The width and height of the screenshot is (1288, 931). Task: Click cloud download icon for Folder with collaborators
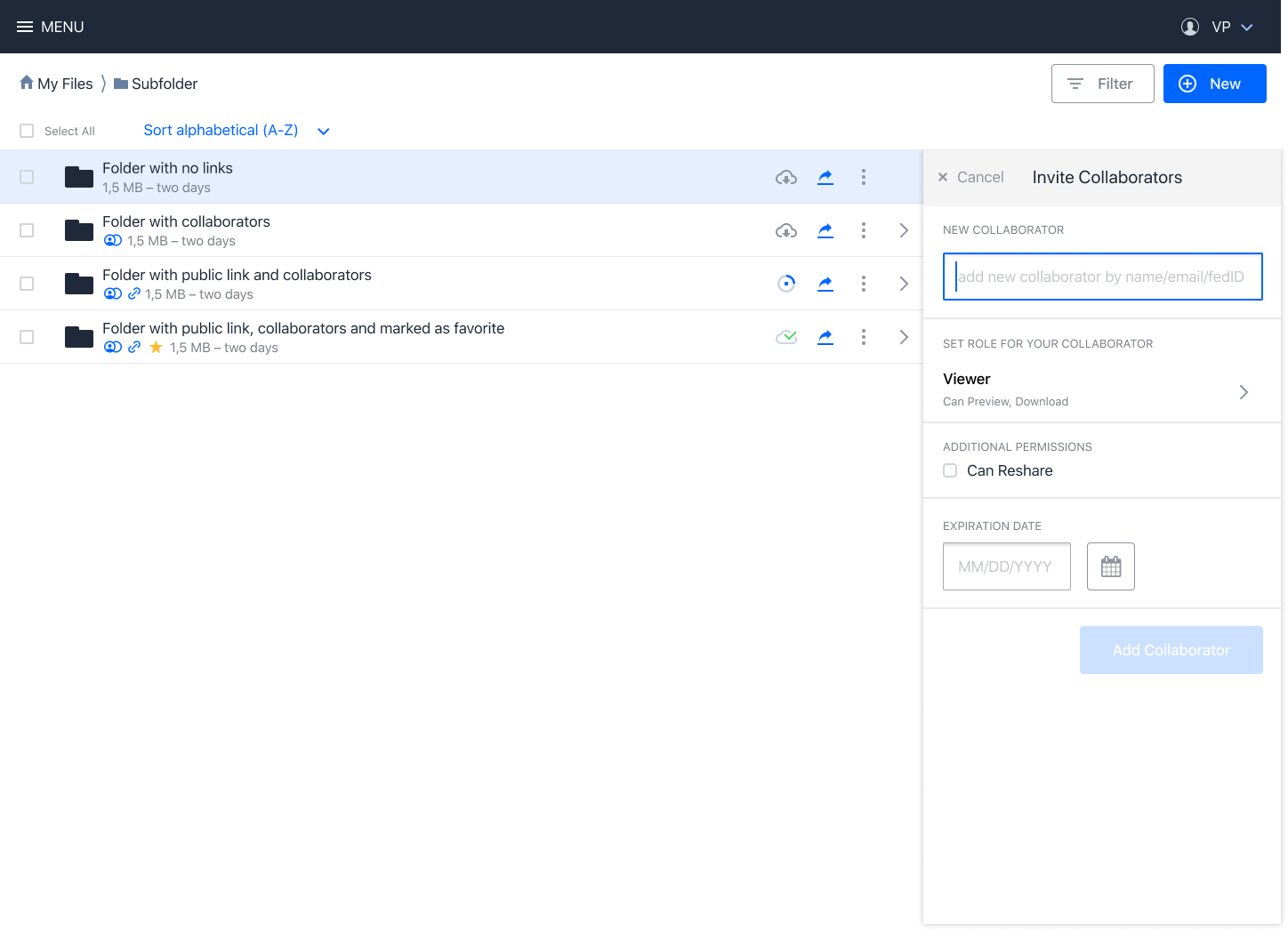pyautogui.click(x=786, y=230)
